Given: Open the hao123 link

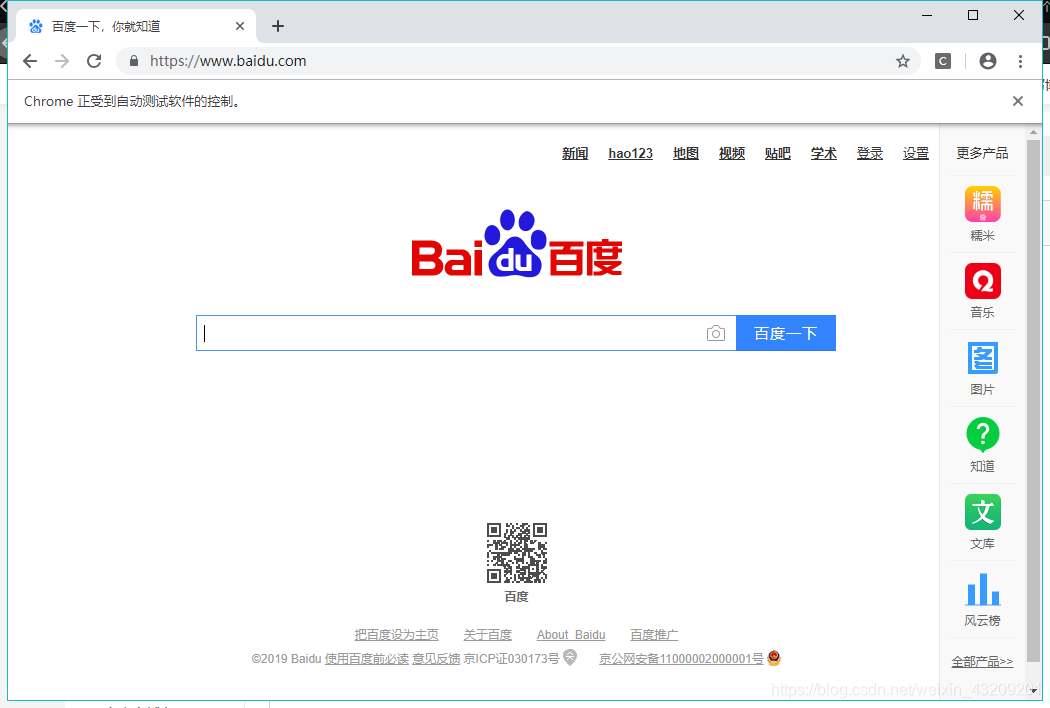Looking at the screenshot, I should [630, 153].
